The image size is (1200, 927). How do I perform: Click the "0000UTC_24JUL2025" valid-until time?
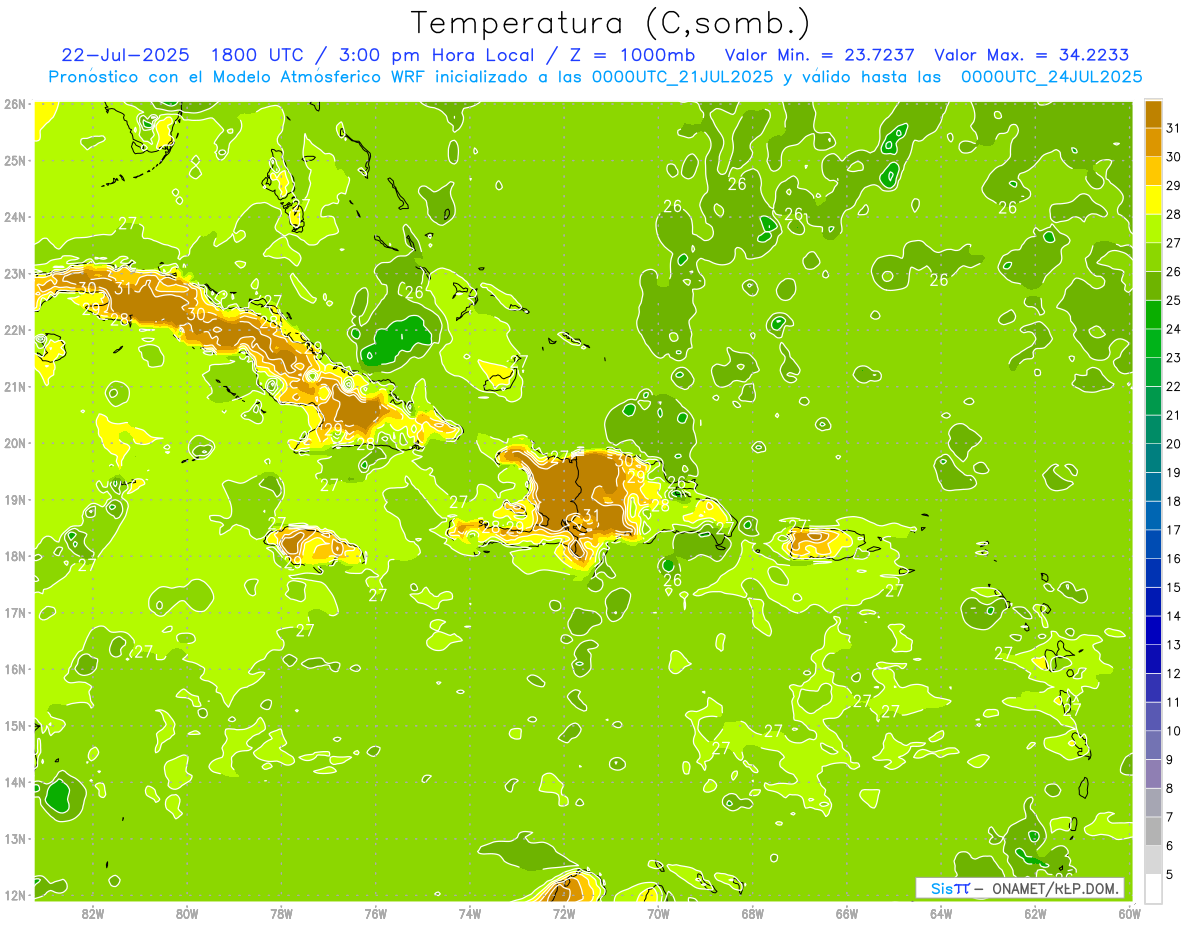tap(1051, 76)
